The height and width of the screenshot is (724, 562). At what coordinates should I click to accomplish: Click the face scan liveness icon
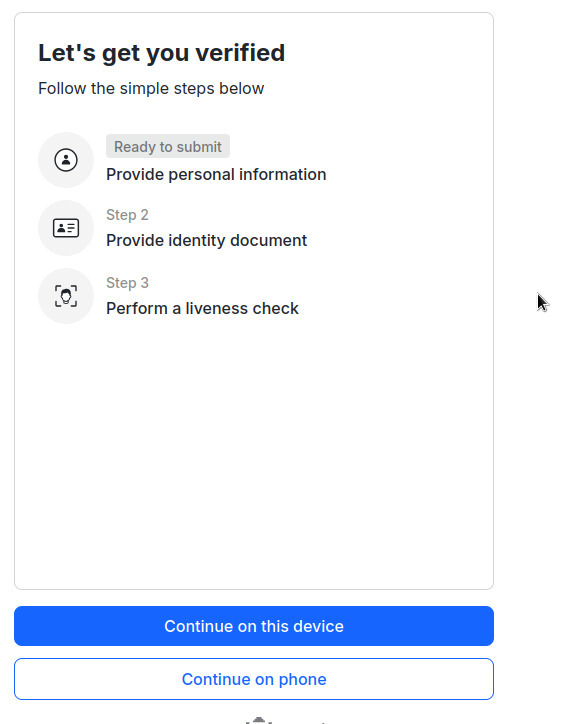pos(66,296)
